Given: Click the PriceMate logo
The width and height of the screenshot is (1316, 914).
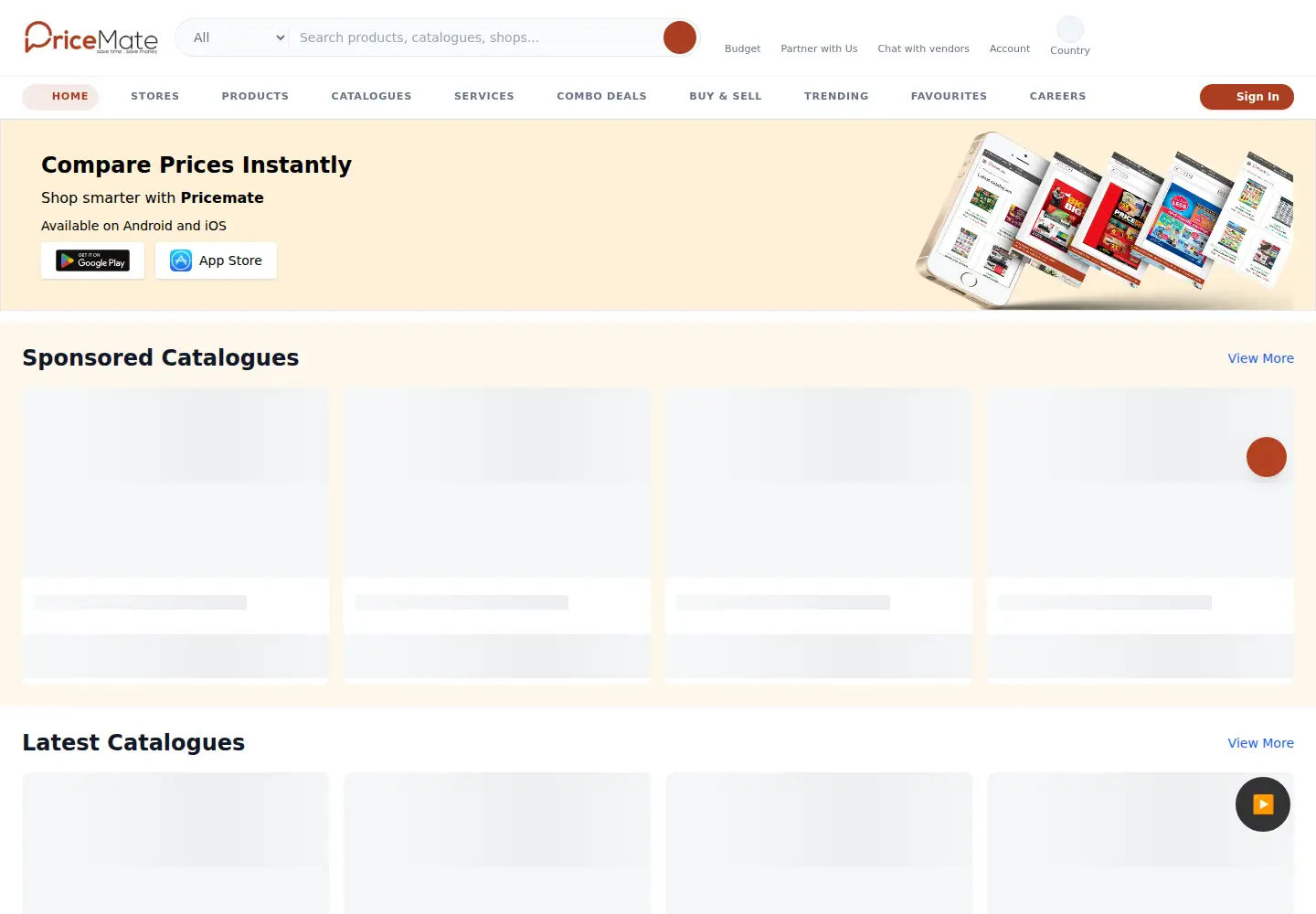Looking at the screenshot, I should click(91, 37).
